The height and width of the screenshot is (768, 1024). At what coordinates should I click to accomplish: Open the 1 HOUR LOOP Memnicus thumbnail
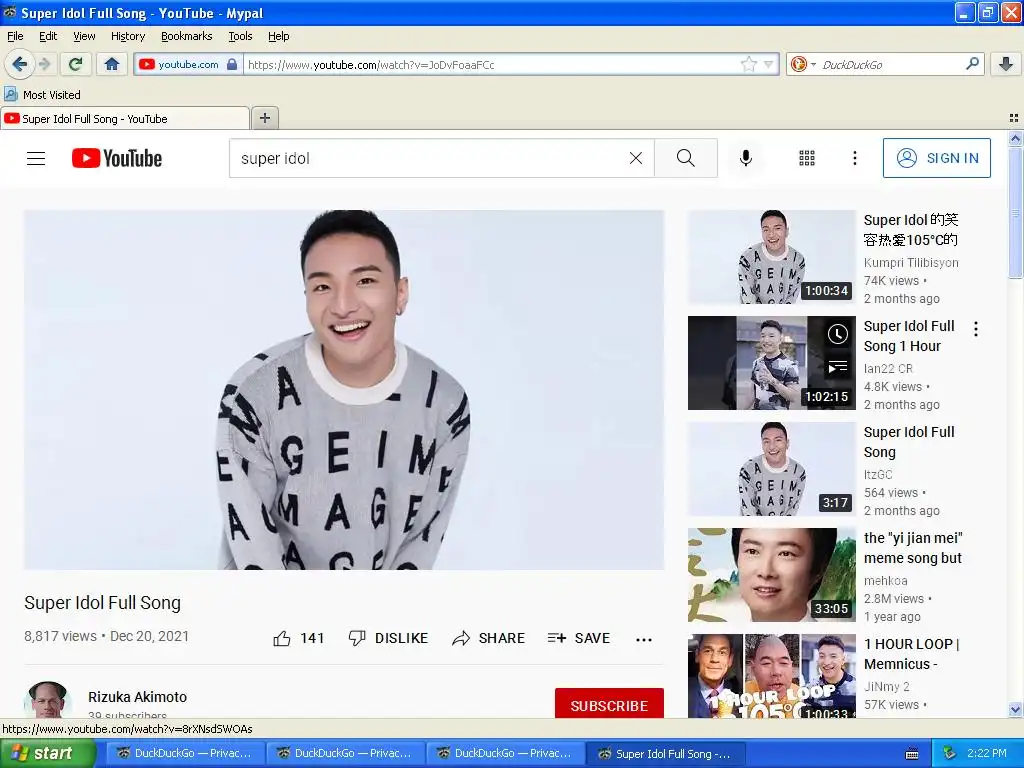tap(771, 676)
